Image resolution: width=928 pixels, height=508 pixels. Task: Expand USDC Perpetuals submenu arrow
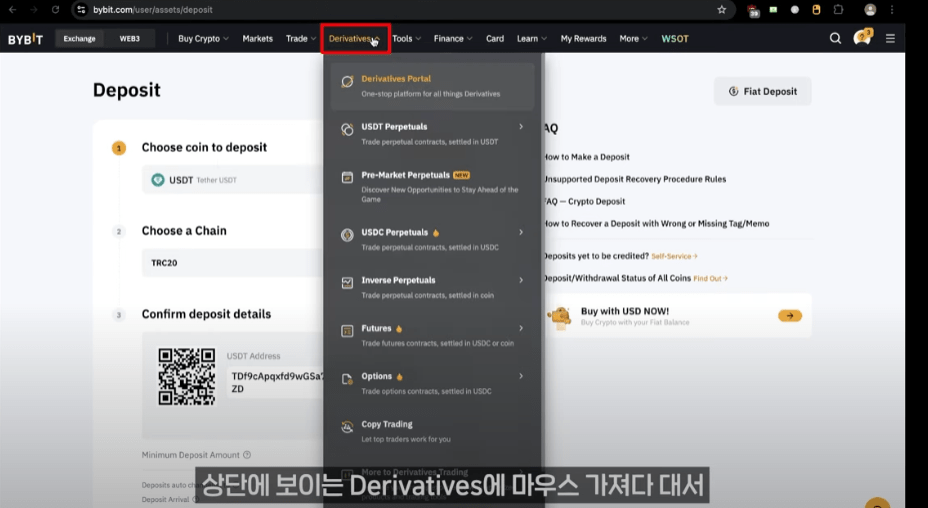click(x=521, y=232)
